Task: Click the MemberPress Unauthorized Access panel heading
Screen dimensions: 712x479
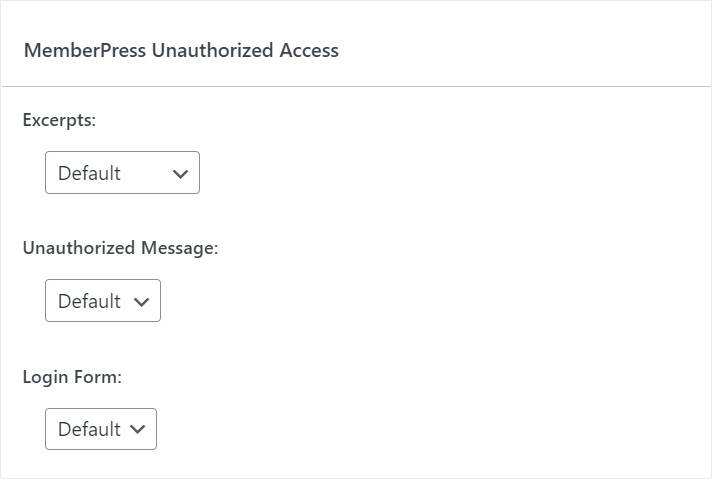Action: pyautogui.click(x=181, y=50)
